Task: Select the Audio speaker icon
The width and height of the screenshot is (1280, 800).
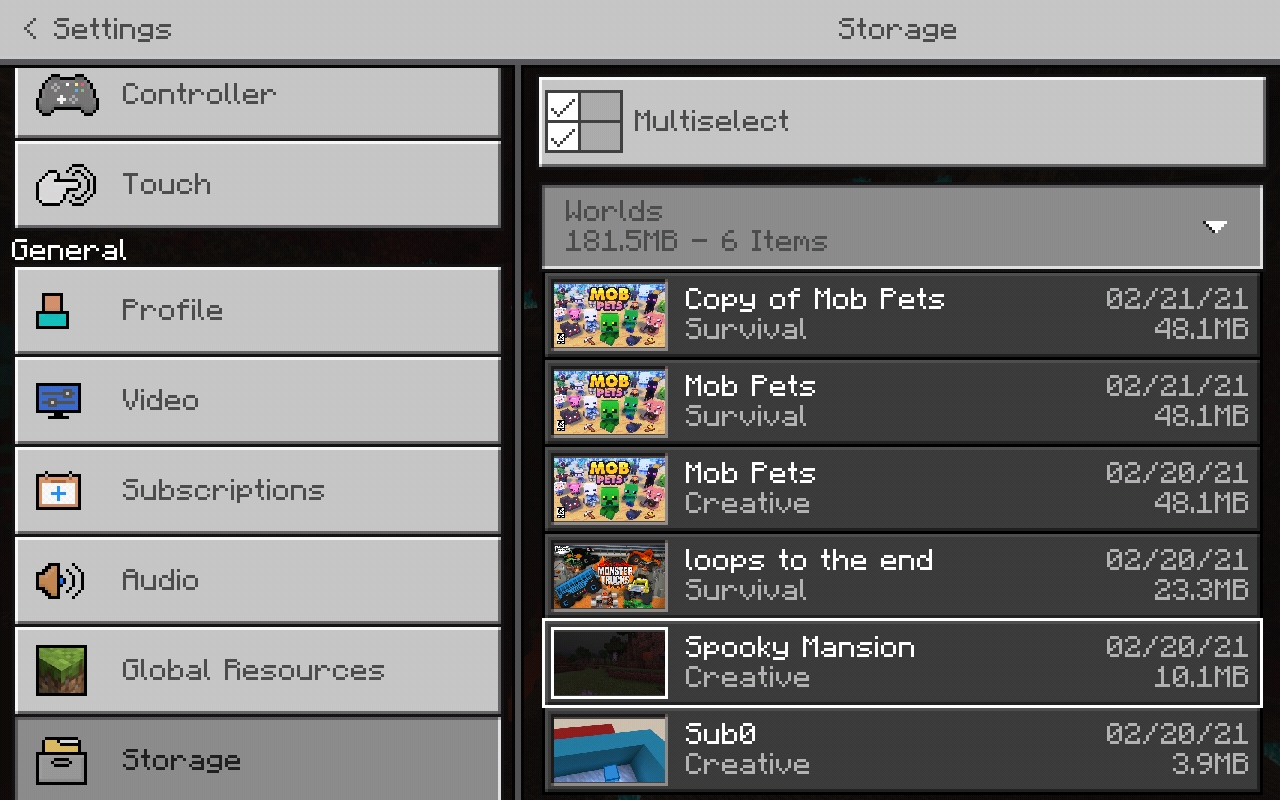Action: pyautogui.click(x=60, y=580)
